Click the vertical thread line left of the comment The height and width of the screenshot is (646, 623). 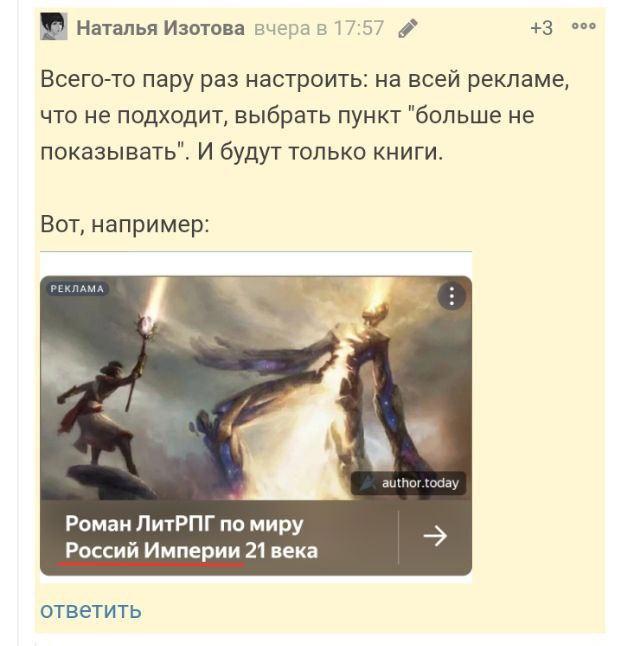click(18, 323)
